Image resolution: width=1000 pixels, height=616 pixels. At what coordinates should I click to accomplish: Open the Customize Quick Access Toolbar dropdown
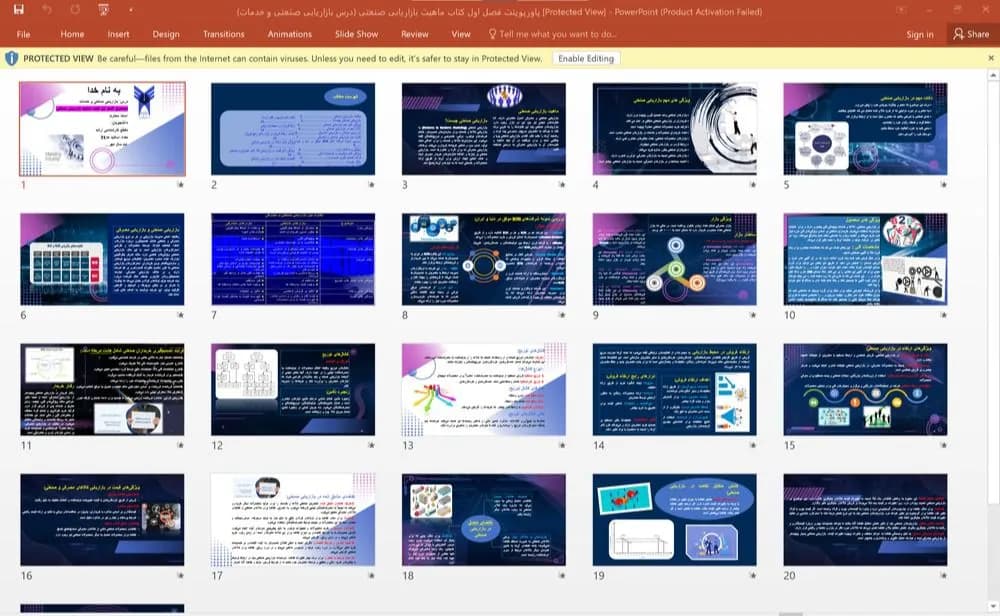point(130,10)
